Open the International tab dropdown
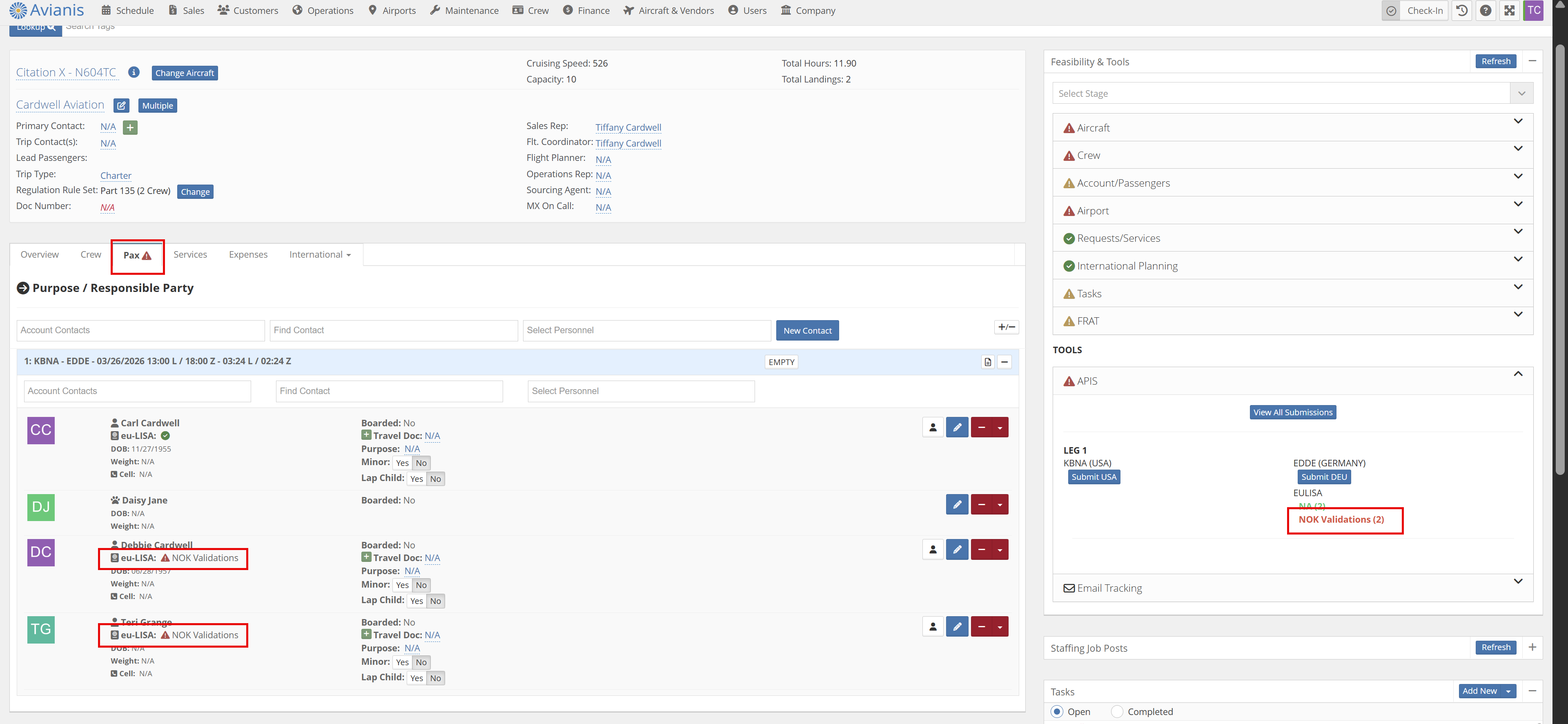This screenshot has height=724, width=1568. click(x=320, y=254)
